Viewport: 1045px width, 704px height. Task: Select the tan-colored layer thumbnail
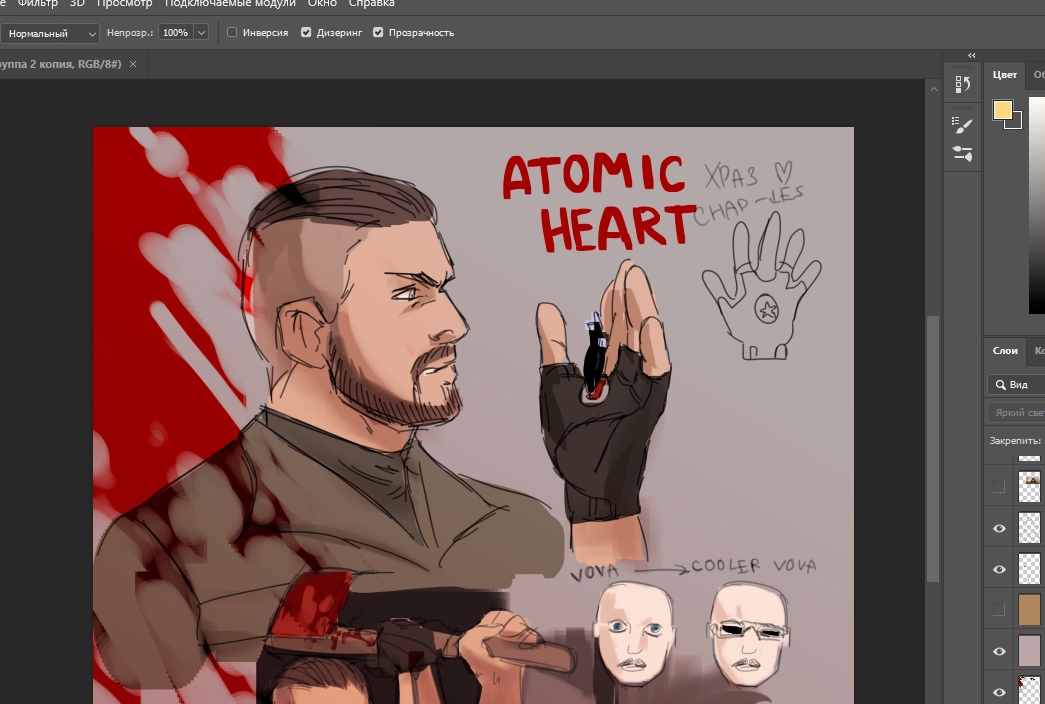(1029, 609)
